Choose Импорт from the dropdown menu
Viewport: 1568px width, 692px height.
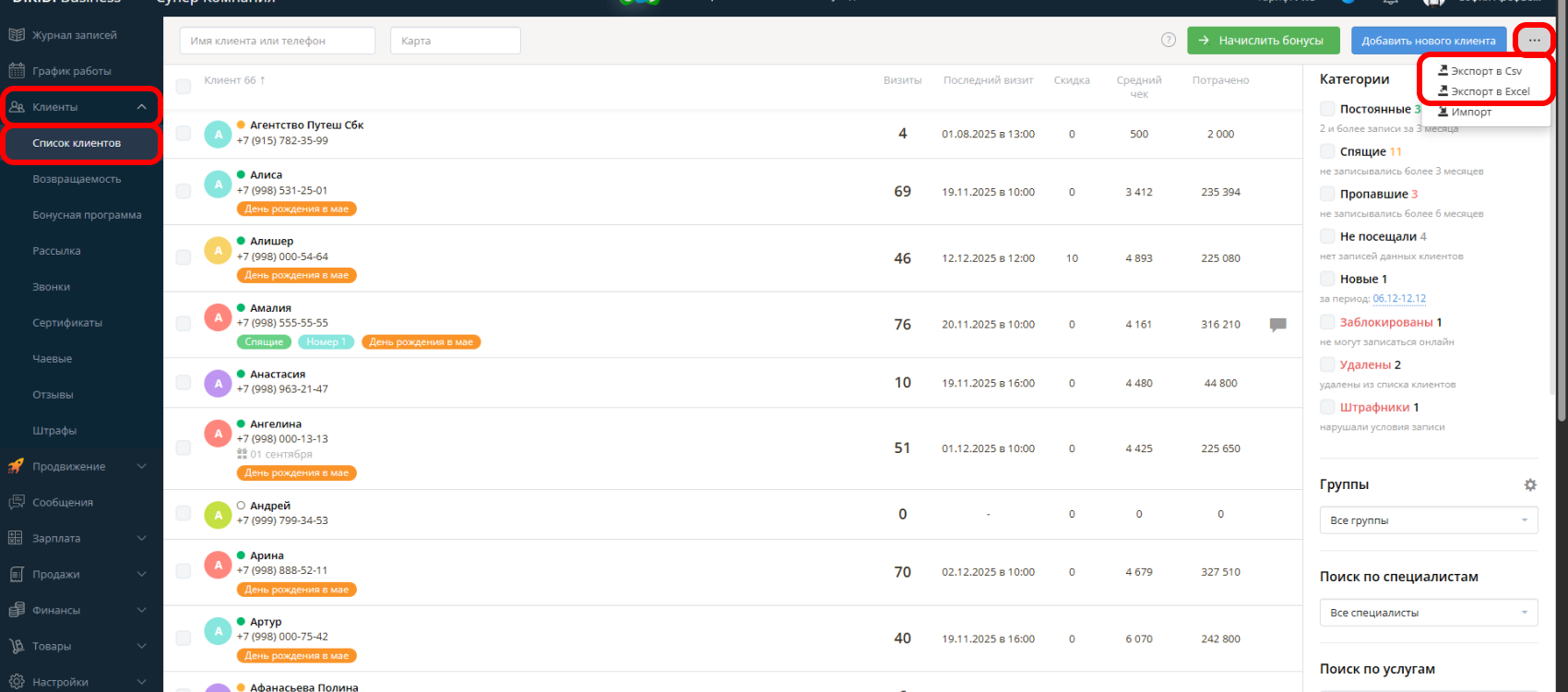(x=1470, y=112)
